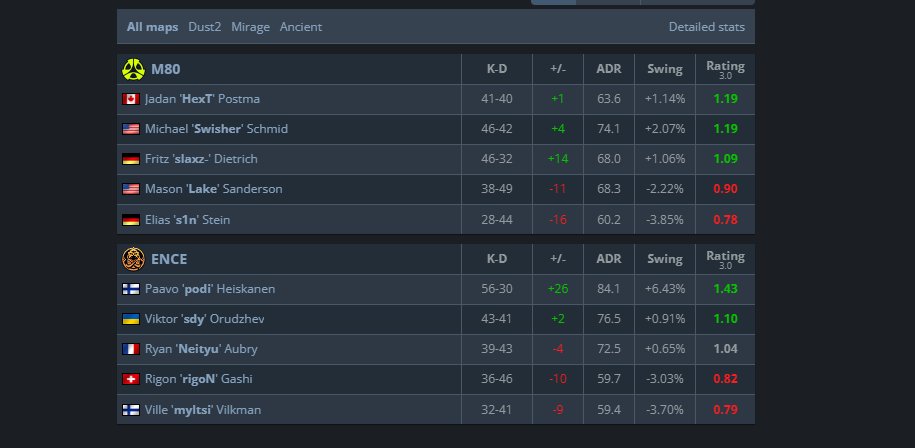
Task: Open Mason 'Lake' Sanderson's profile
Action: pos(213,189)
